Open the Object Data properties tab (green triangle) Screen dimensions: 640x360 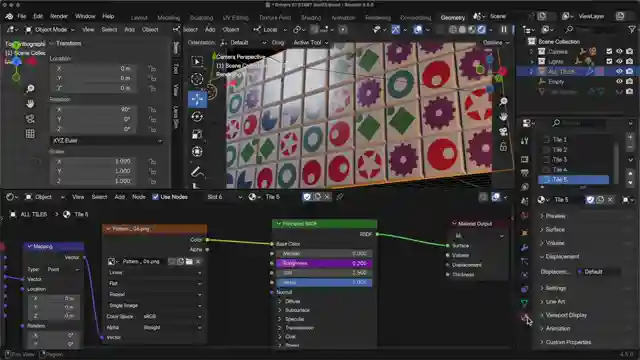coord(524,303)
